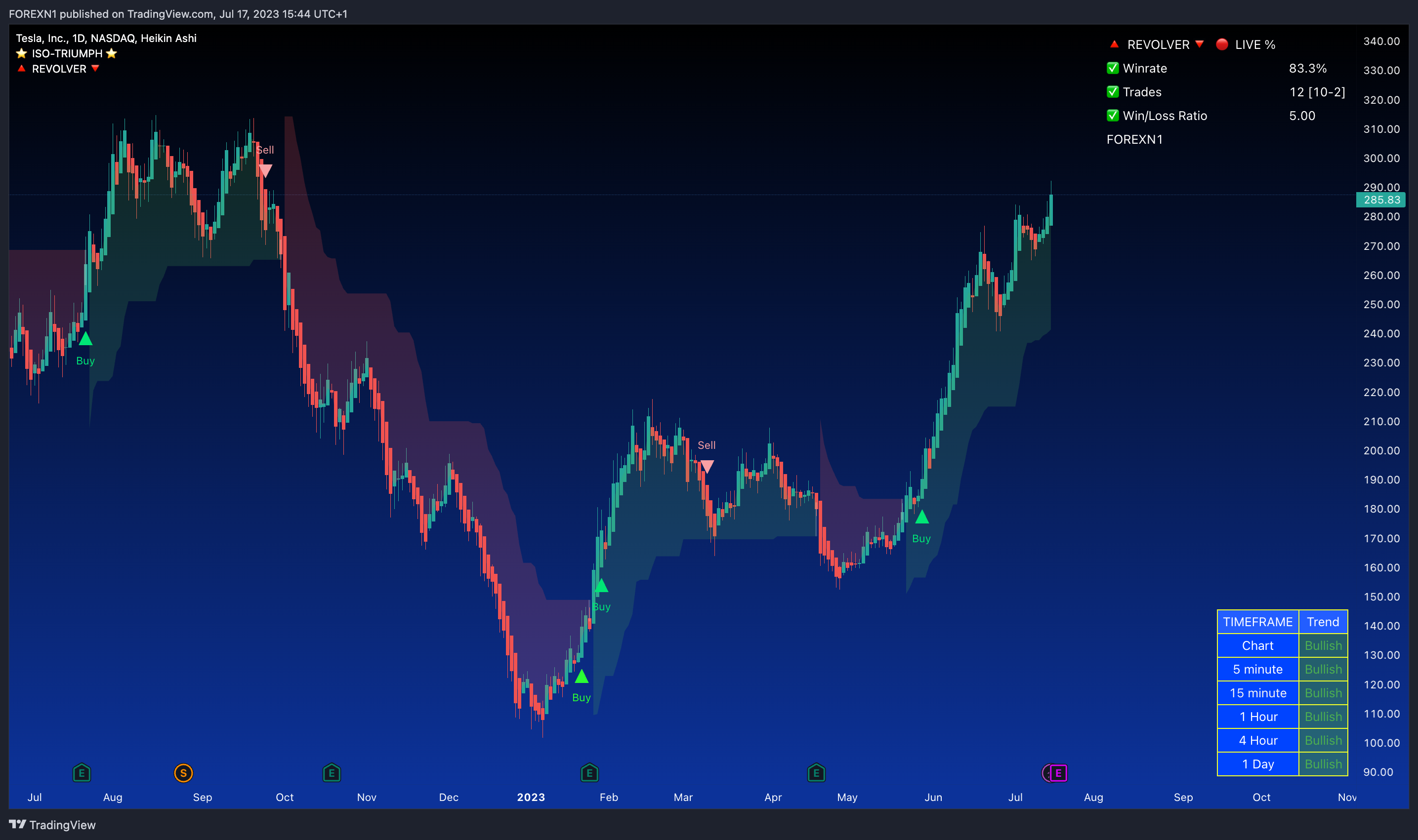Click the 15 minute timeframe cell
This screenshot has height=840, width=1418.
click(x=1258, y=693)
